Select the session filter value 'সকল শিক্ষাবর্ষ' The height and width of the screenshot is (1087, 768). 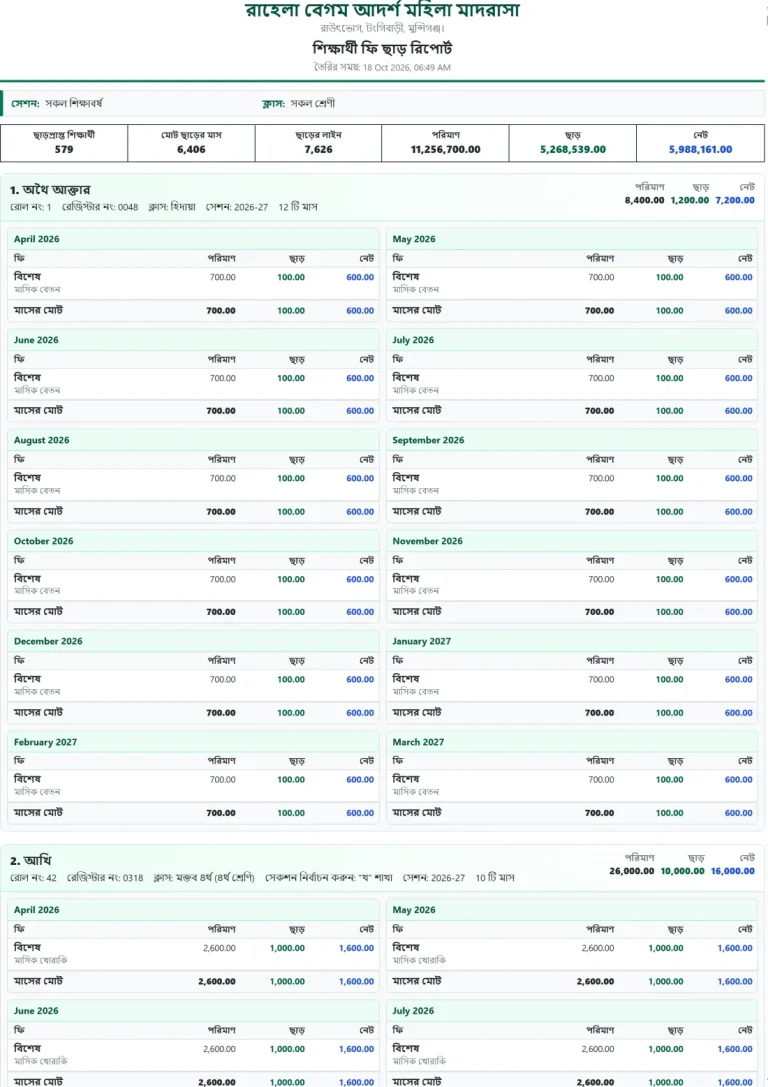point(73,103)
